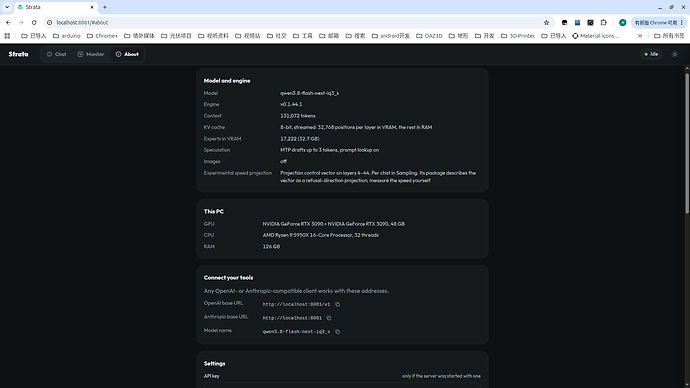The height and width of the screenshot is (388, 690).
Task: Click the red-black extension icon in toolbar
Action: (565, 22)
